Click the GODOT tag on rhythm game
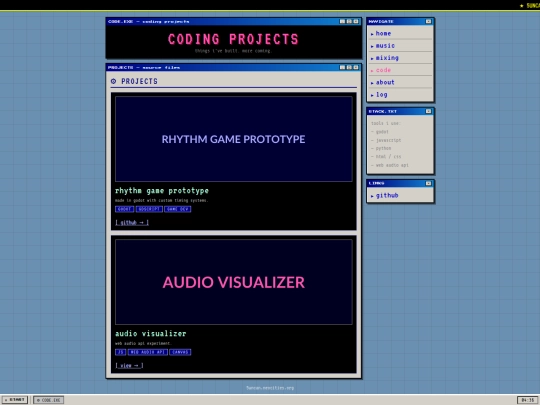The width and height of the screenshot is (540, 405). pos(124,209)
